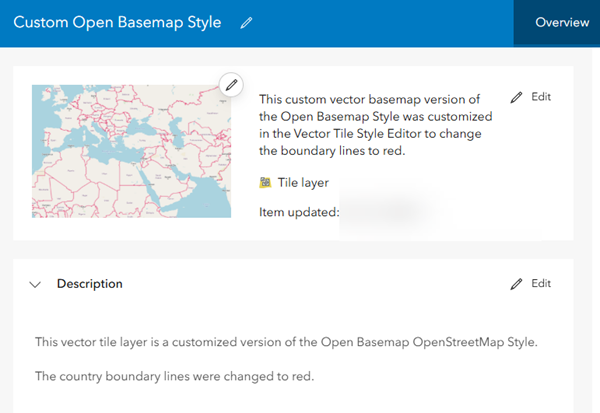Click the Tile layer label
The height and width of the screenshot is (413, 600).
(303, 182)
